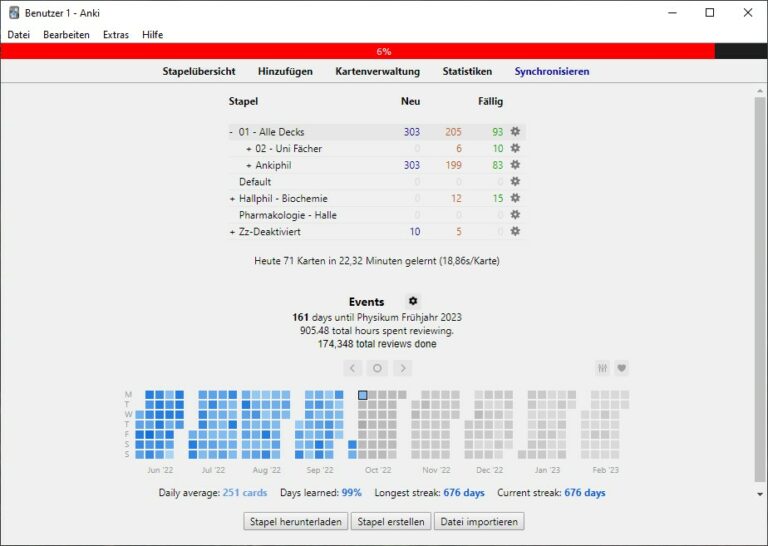Screen dimensions: 768x546
Task: Open the Datei menu
Action: [x=19, y=35]
